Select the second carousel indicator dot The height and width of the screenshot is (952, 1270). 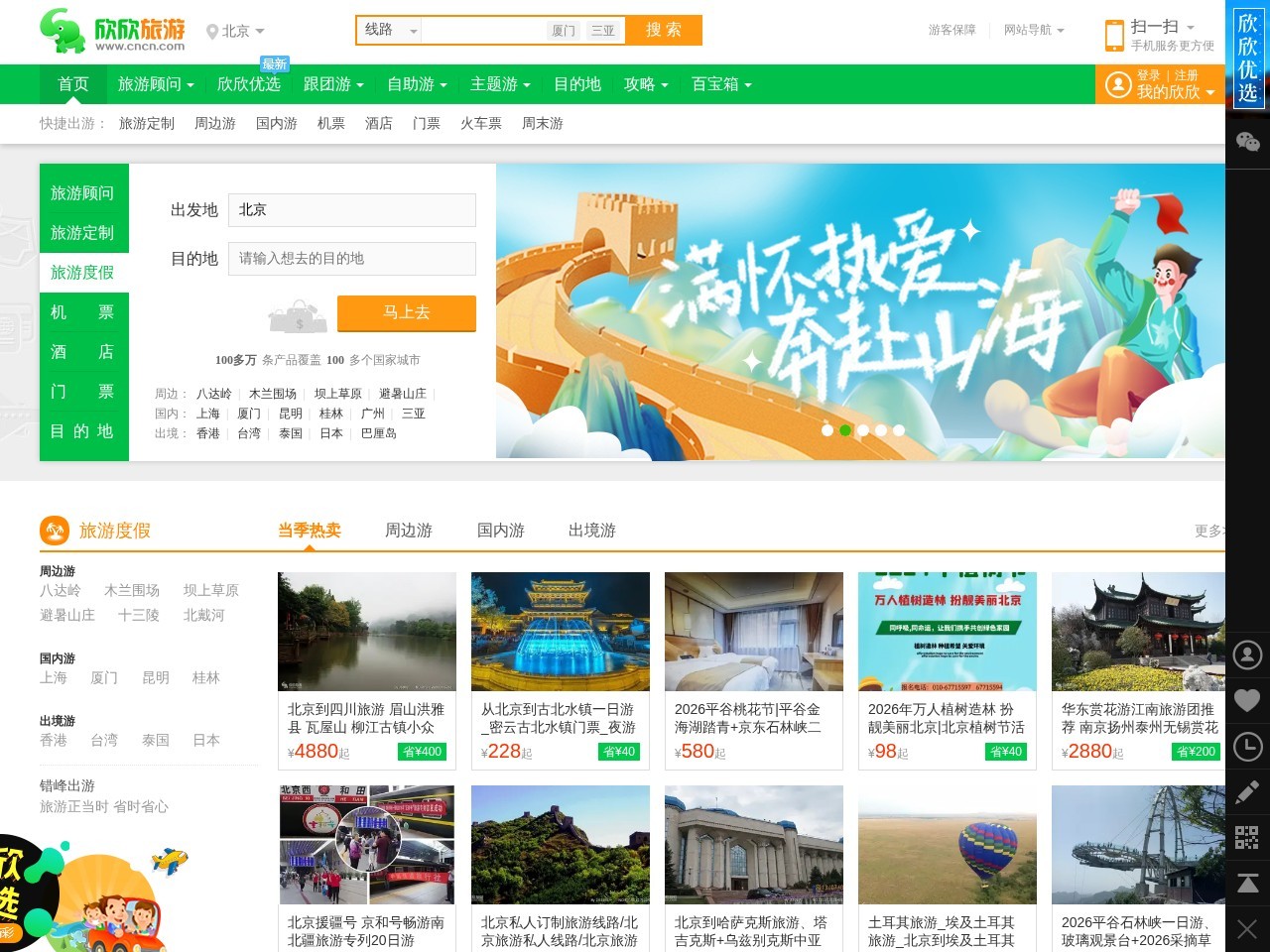click(845, 430)
